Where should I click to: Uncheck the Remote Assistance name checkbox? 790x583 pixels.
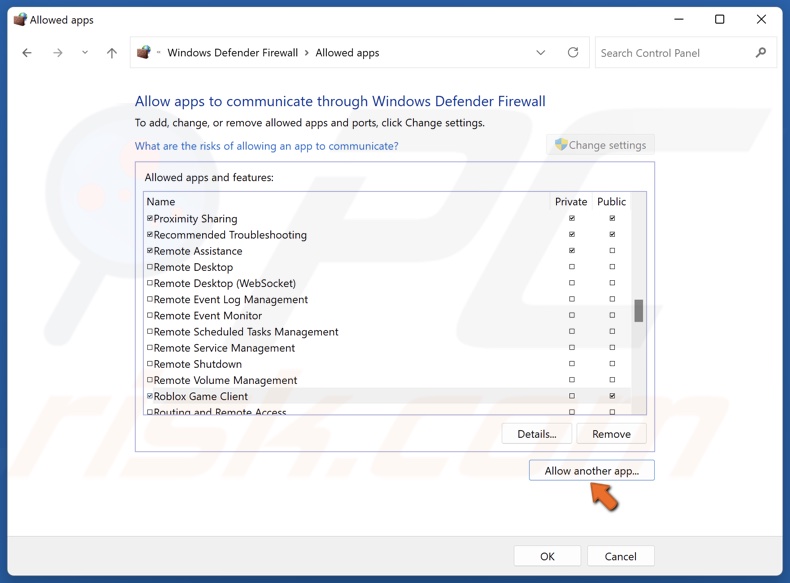coord(150,251)
